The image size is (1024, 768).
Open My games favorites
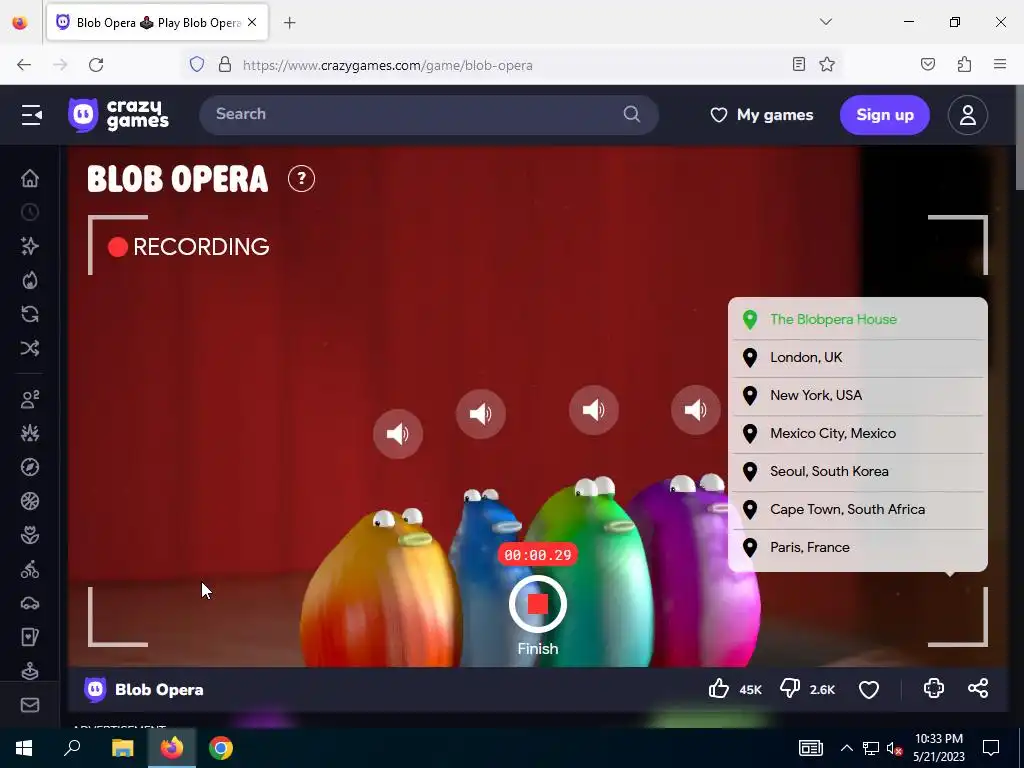(761, 115)
